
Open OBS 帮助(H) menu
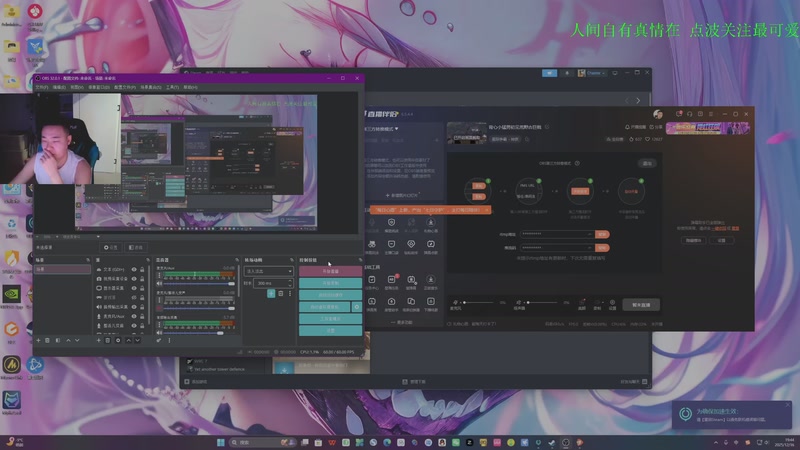click(x=190, y=87)
